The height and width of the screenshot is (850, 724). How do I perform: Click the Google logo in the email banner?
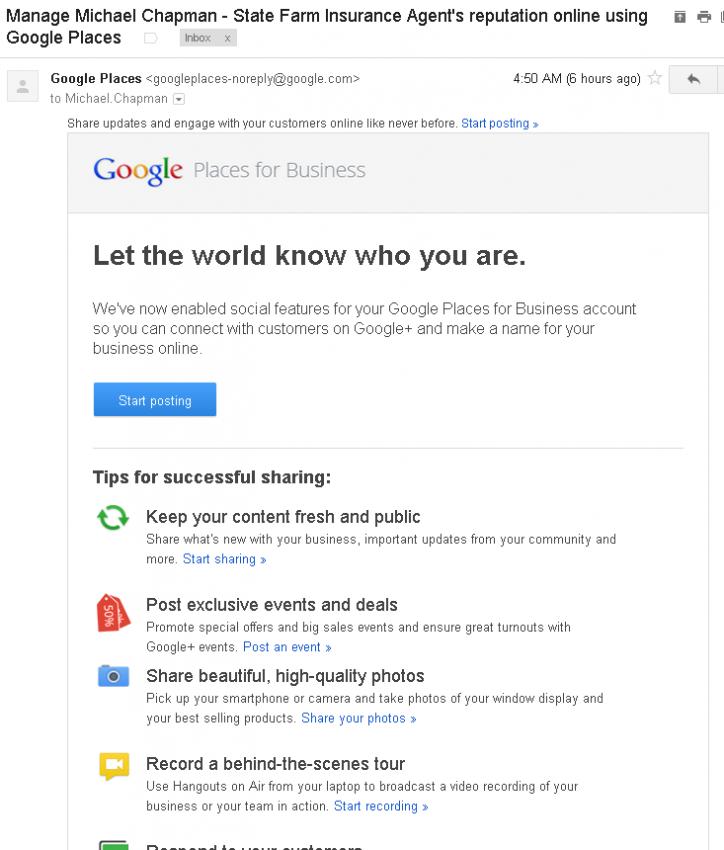pyautogui.click(x=138, y=171)
